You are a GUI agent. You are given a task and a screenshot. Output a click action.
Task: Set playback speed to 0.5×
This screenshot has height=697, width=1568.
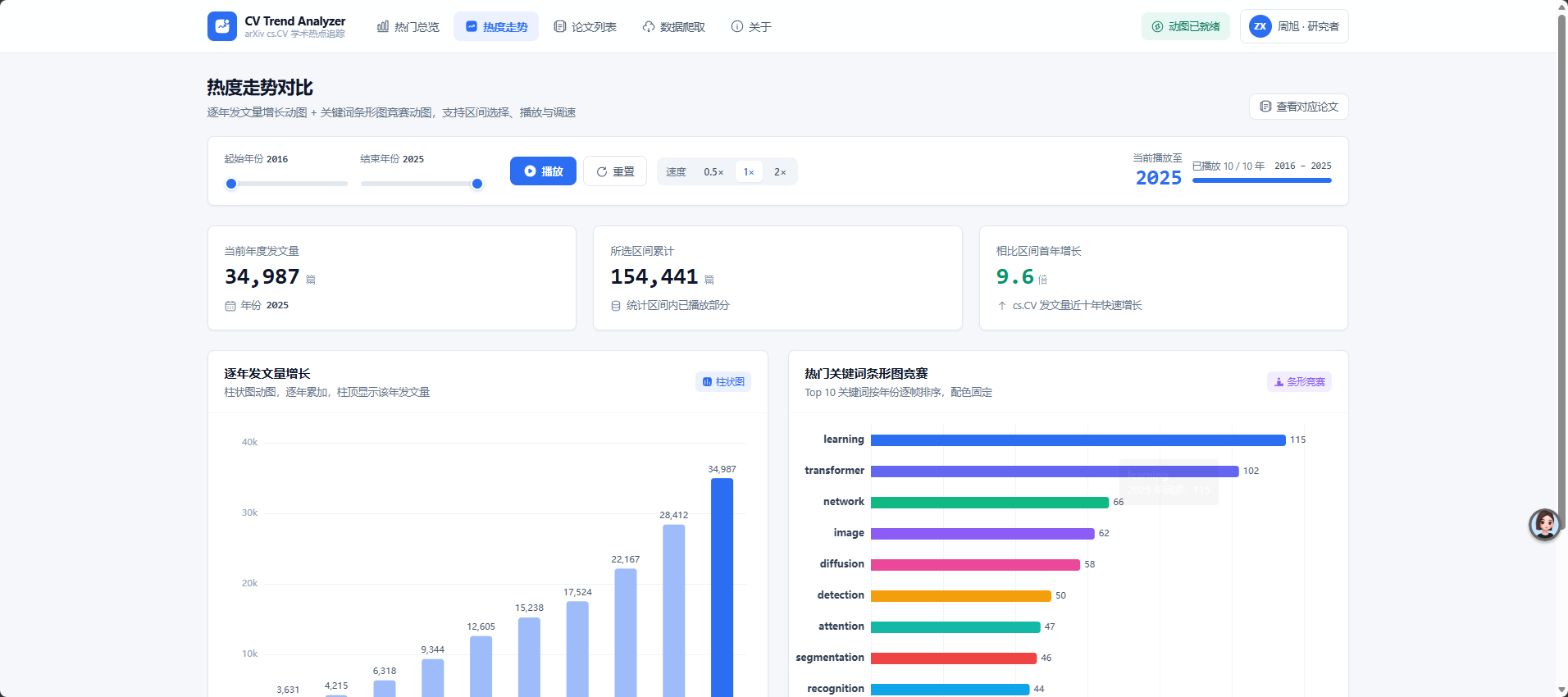point(713,172)
